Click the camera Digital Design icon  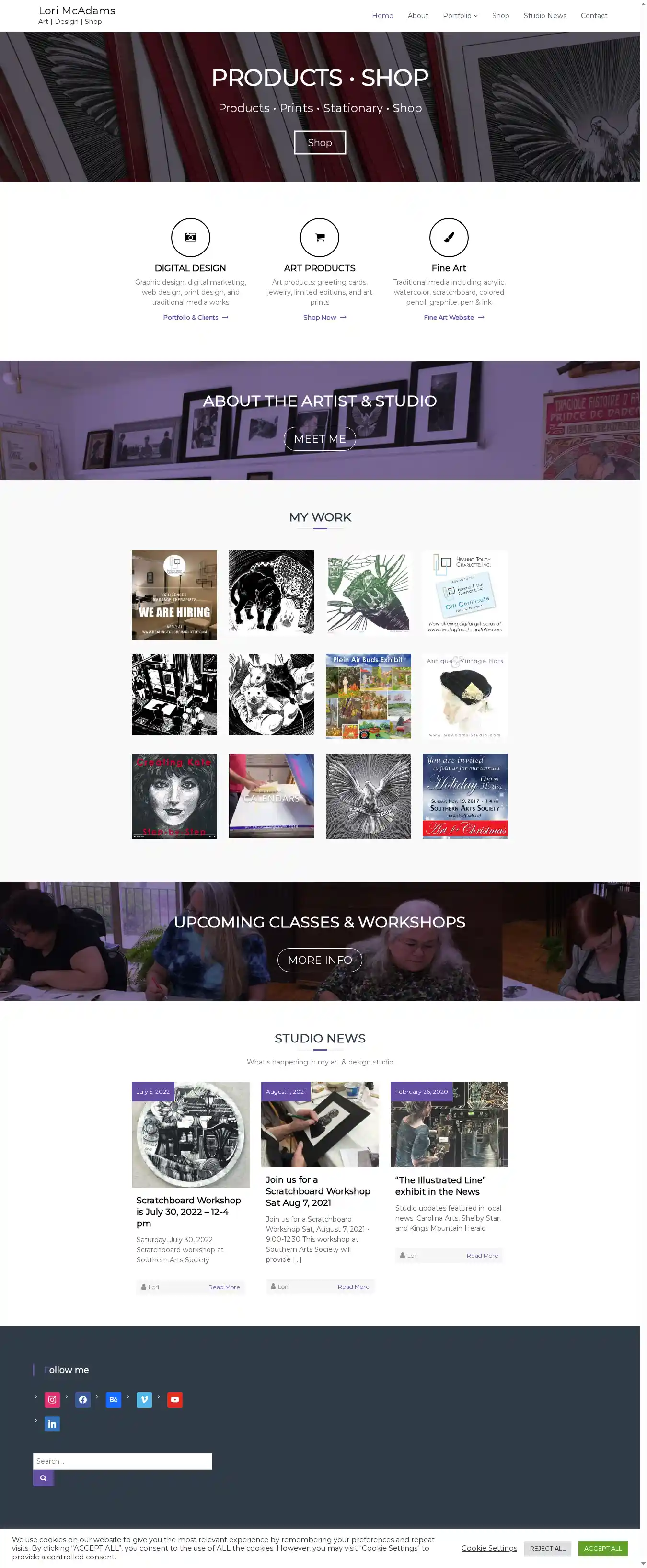pos(191,238)
